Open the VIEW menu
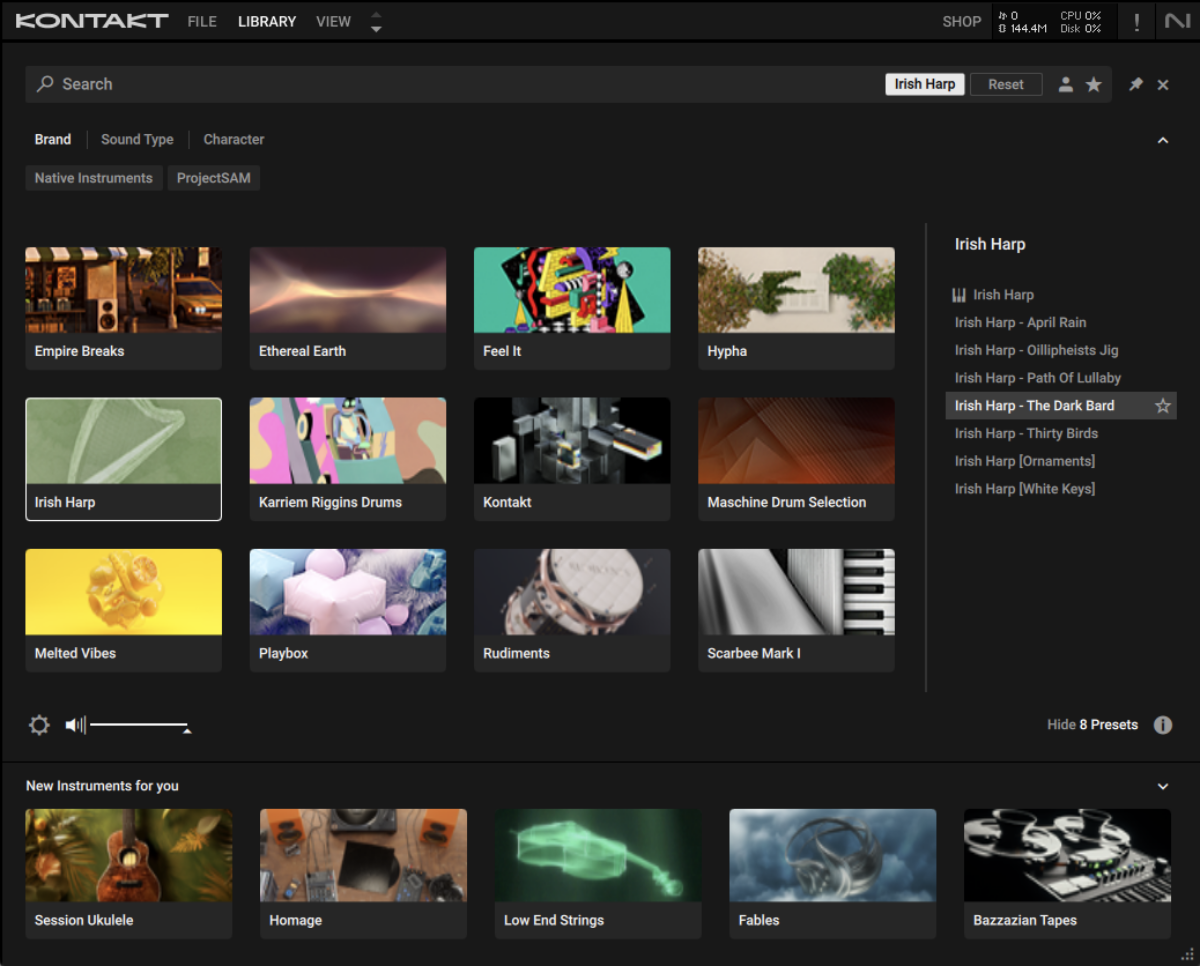1200x966 pixels. 333,21
